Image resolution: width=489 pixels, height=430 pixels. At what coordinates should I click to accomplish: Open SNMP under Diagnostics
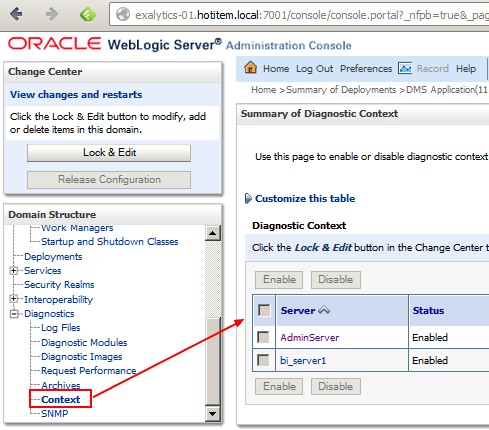tap(54, 413)
